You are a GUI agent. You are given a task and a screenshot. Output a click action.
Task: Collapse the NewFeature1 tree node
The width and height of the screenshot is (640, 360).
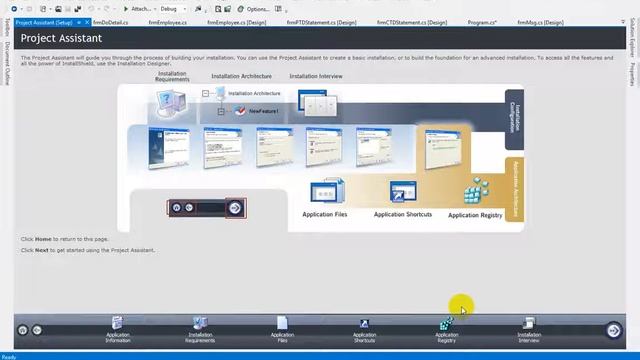click(x=221, y=111)
